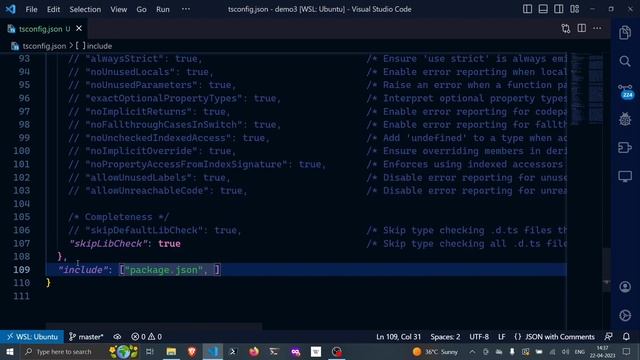Screen dimensions: 640x360
Task: Click the master* branch in status bar
Action: (86, 337)
